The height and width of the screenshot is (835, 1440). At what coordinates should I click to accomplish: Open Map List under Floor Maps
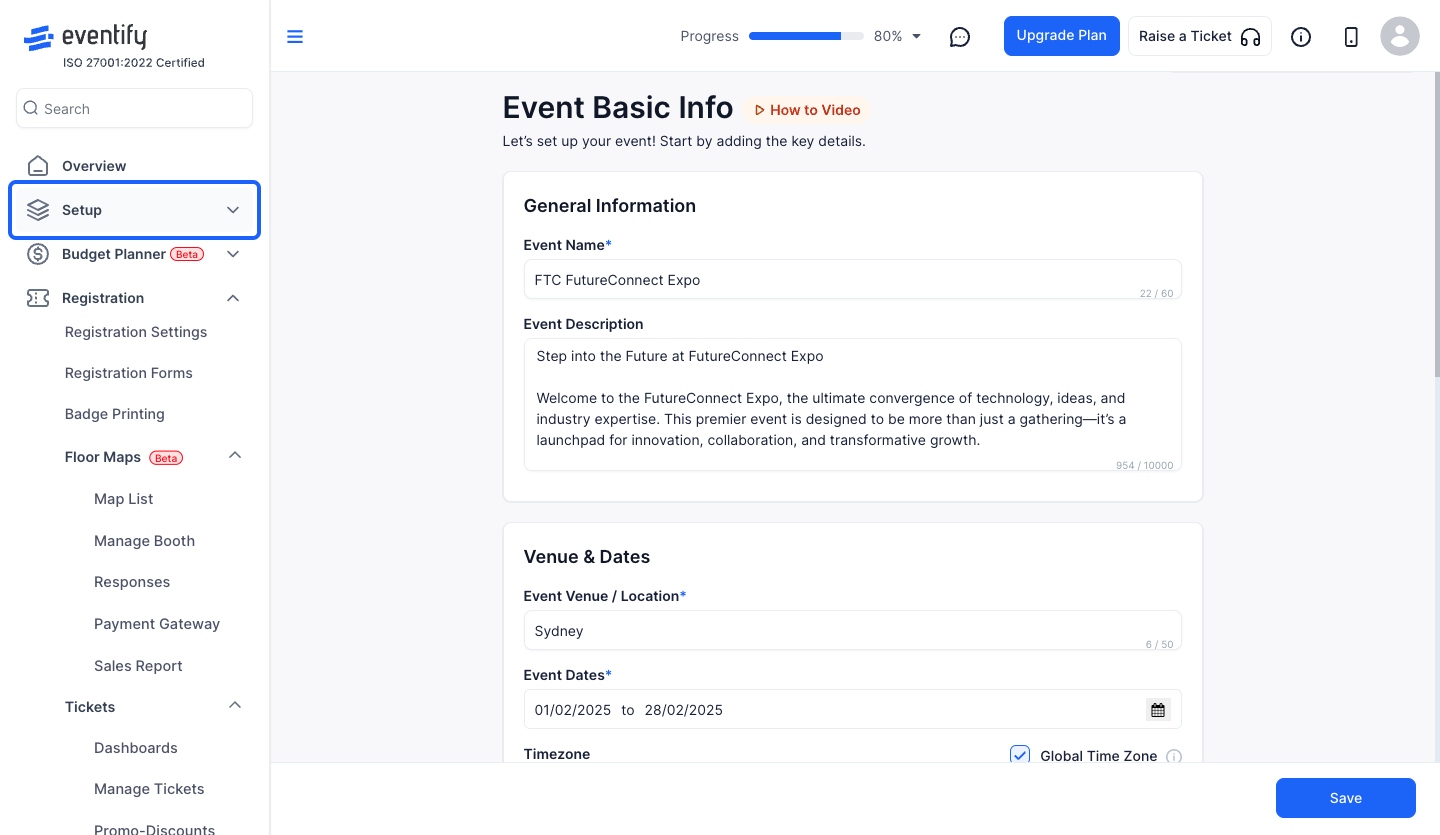(x=123, y=499)
